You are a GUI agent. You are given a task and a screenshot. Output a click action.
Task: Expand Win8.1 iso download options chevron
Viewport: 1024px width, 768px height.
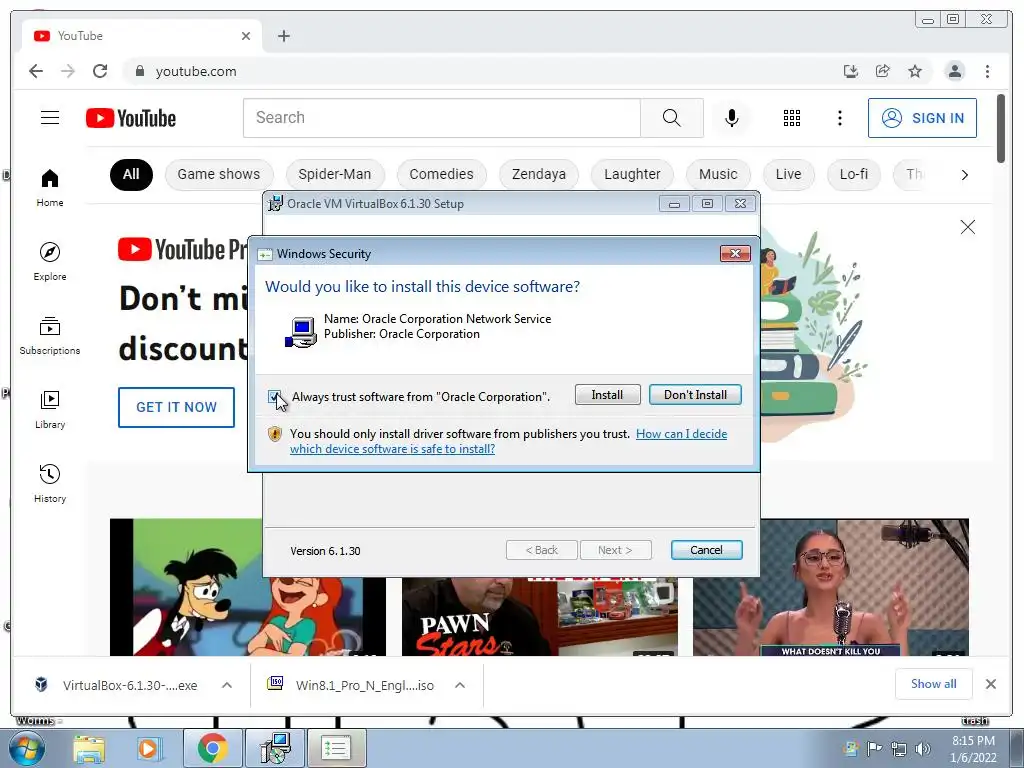(460, 685)
